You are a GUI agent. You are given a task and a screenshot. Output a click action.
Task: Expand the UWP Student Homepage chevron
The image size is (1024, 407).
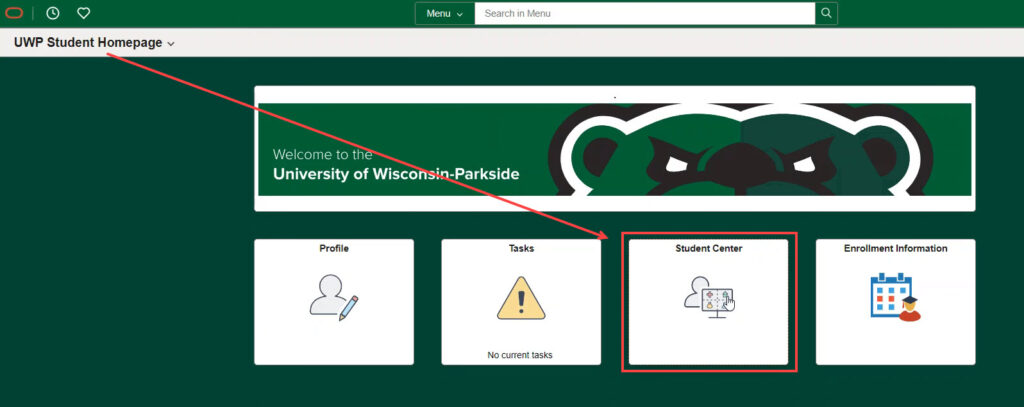click(171, 44)
